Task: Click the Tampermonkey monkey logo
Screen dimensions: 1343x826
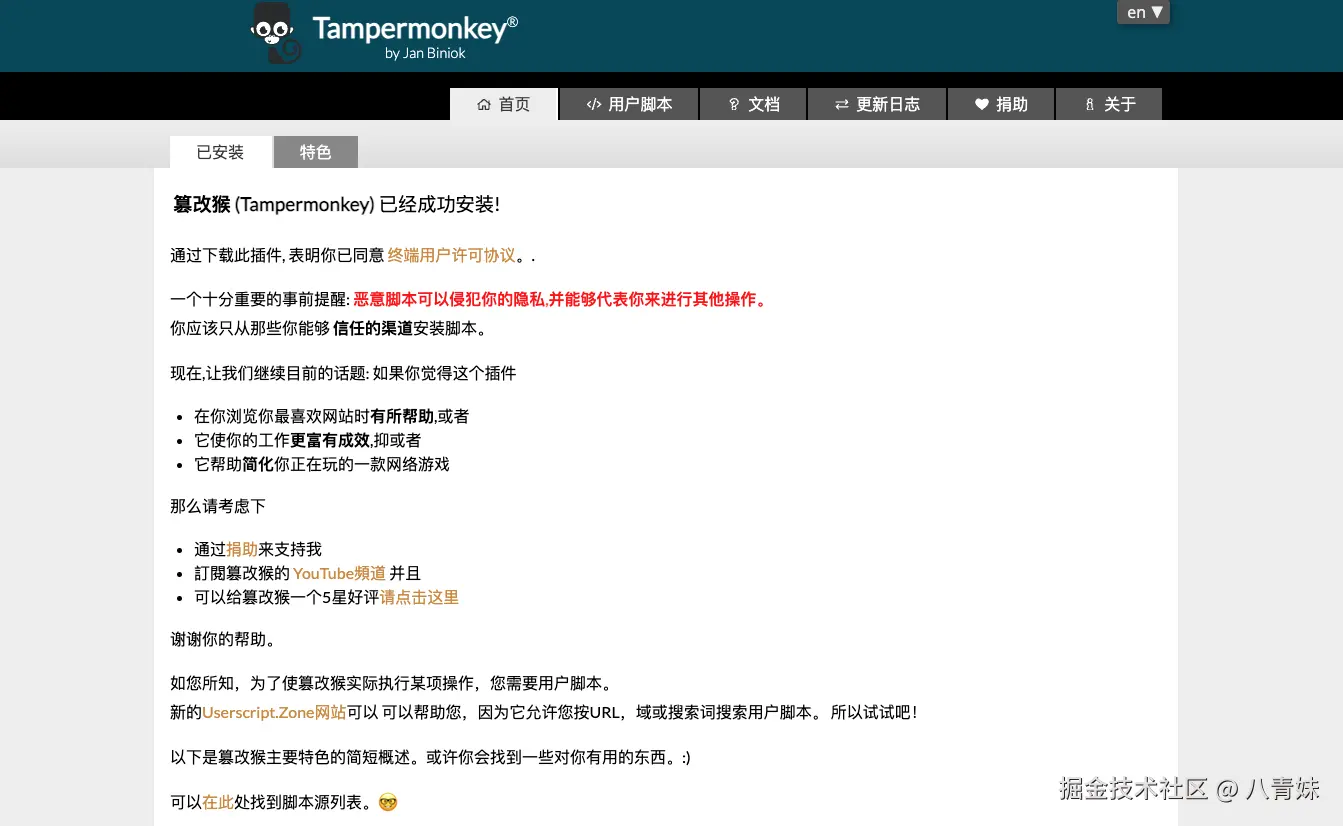Action: [276, 33]
